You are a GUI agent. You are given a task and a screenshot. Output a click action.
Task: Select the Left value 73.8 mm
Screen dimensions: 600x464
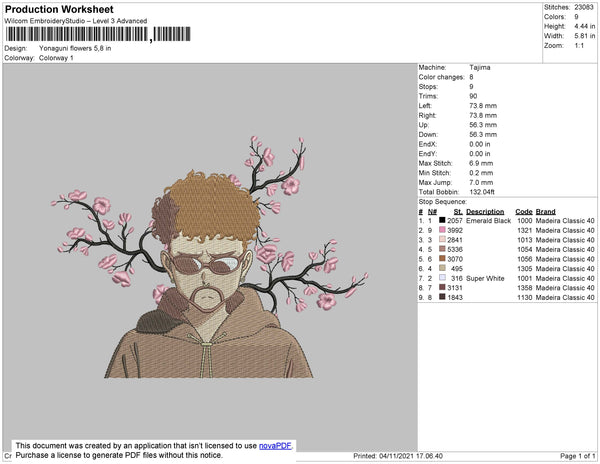(483, 106)
